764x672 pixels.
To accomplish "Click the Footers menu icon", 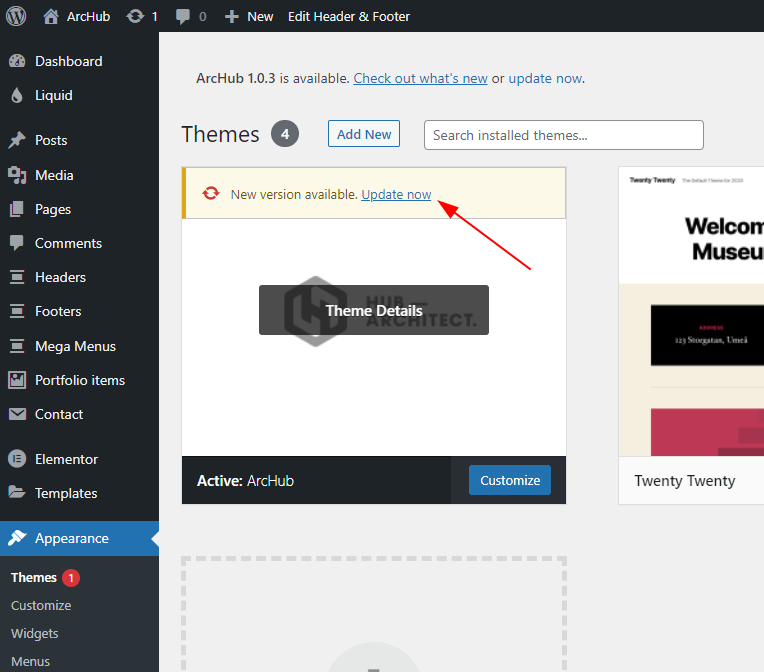I will pyautogui.click(x=17, y=311).
